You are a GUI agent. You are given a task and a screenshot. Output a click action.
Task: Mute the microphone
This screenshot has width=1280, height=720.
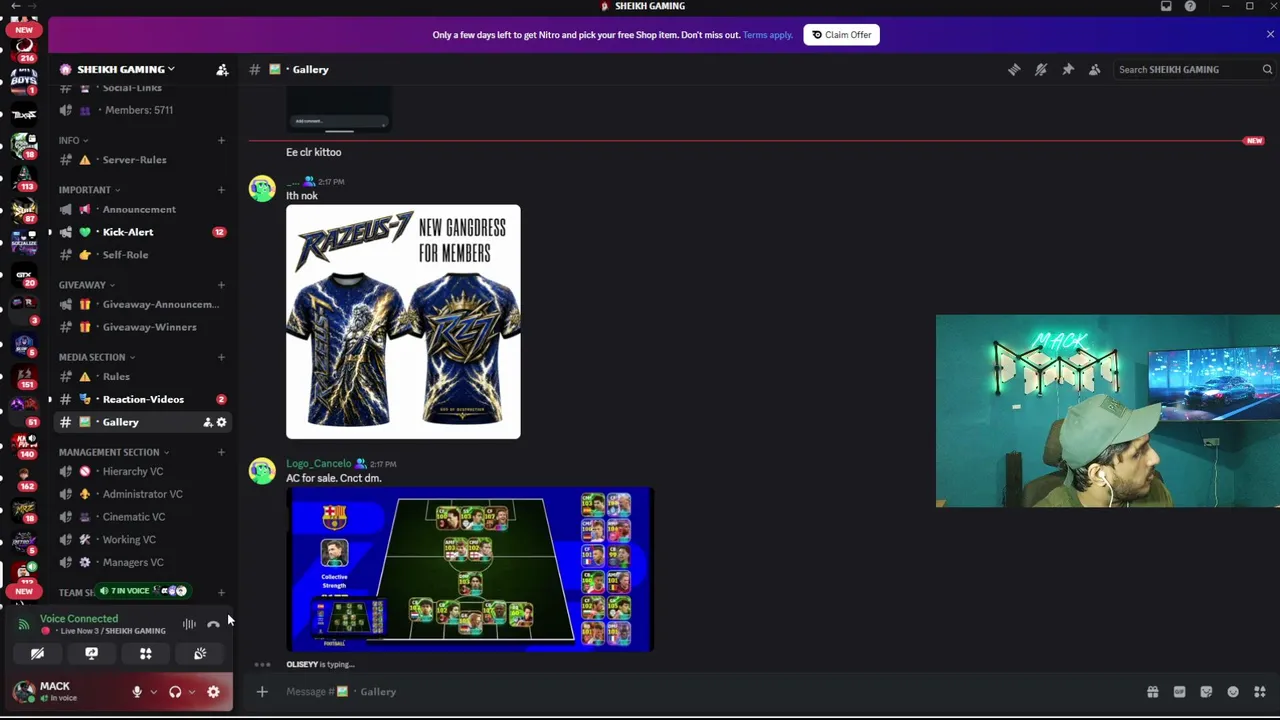pos(137,692)
